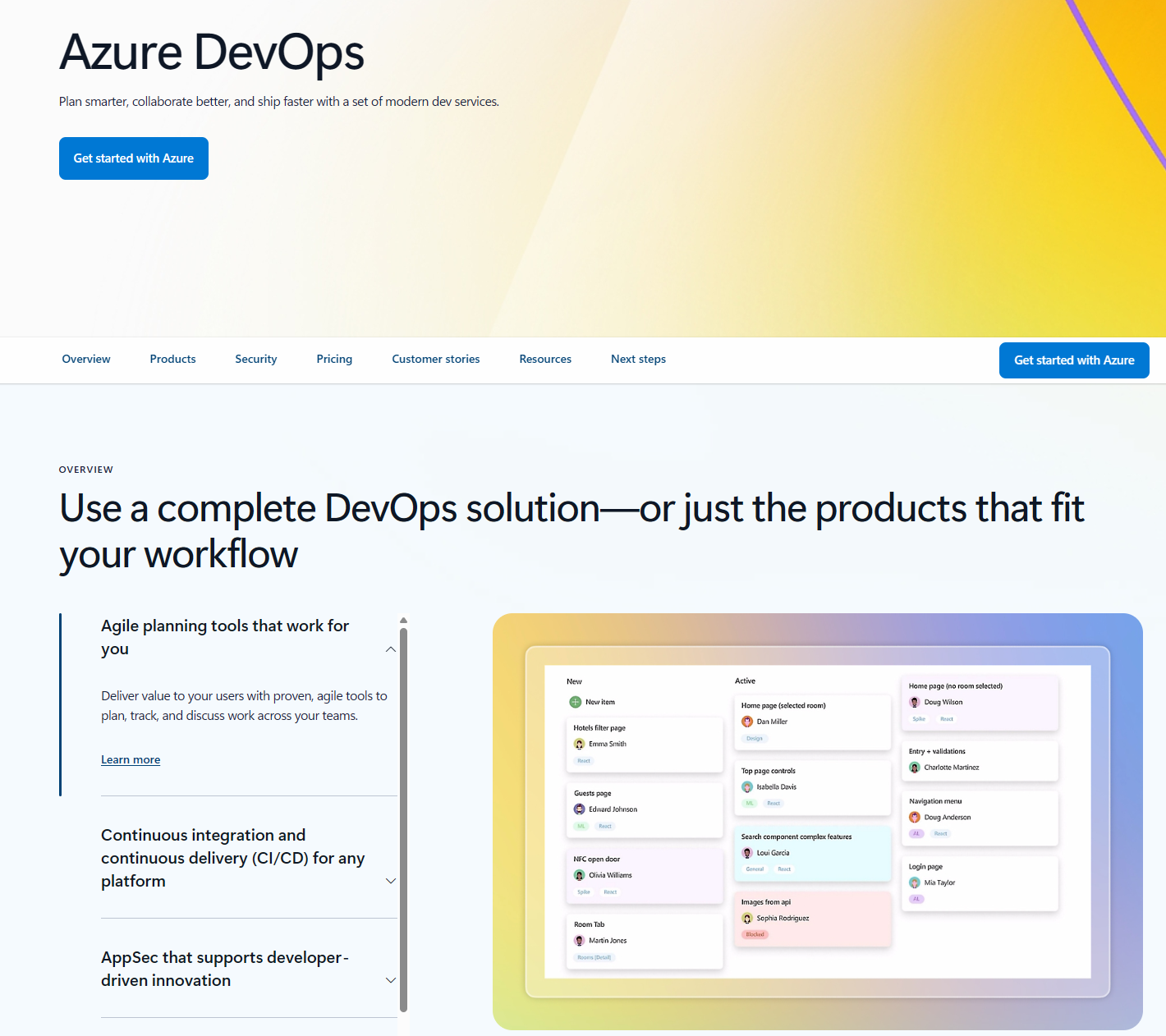
Task: Click the Search component complex features card title
Action: click(x=796, y=837)
